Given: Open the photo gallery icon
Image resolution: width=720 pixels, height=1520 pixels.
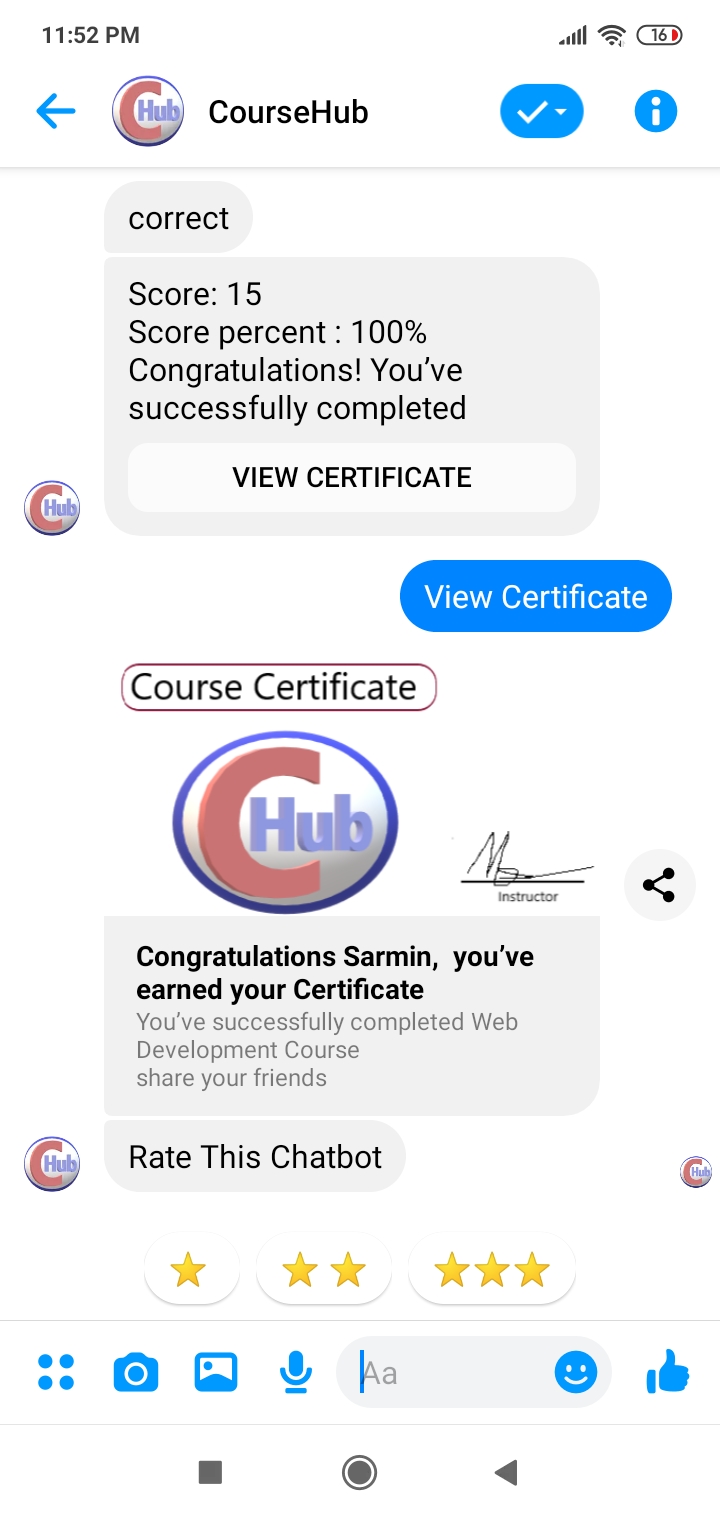Looking at the screenshot, I should [x=216, y=1372].
